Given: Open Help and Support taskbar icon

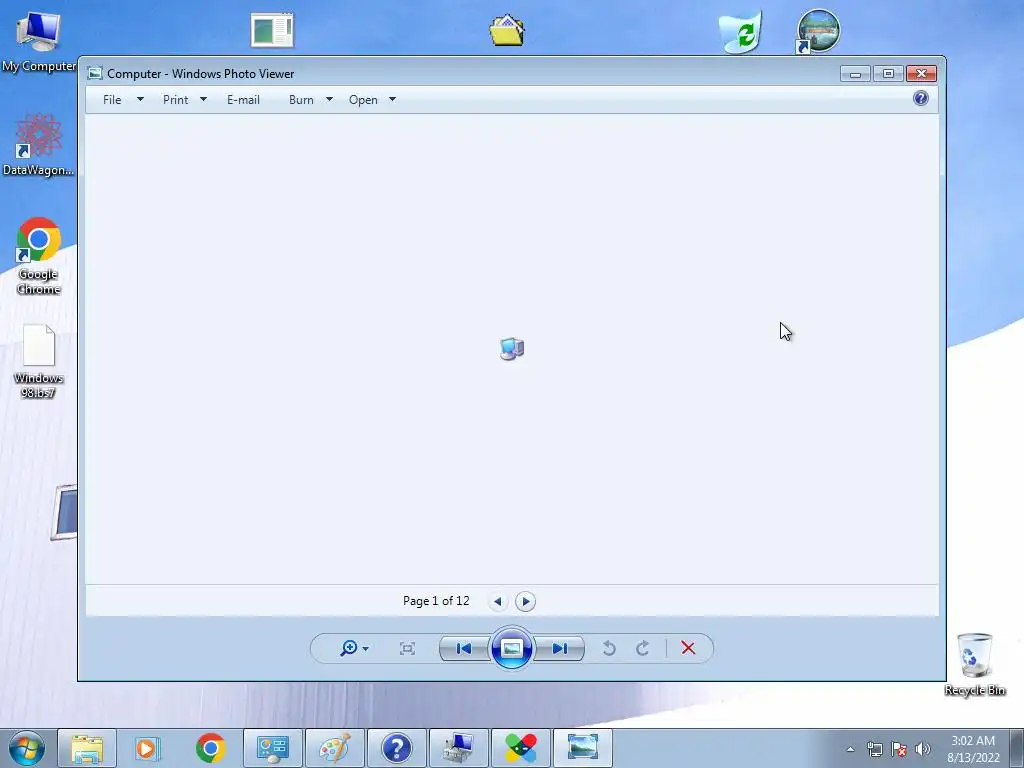Looking at the screenshot, I should [396, 748].
